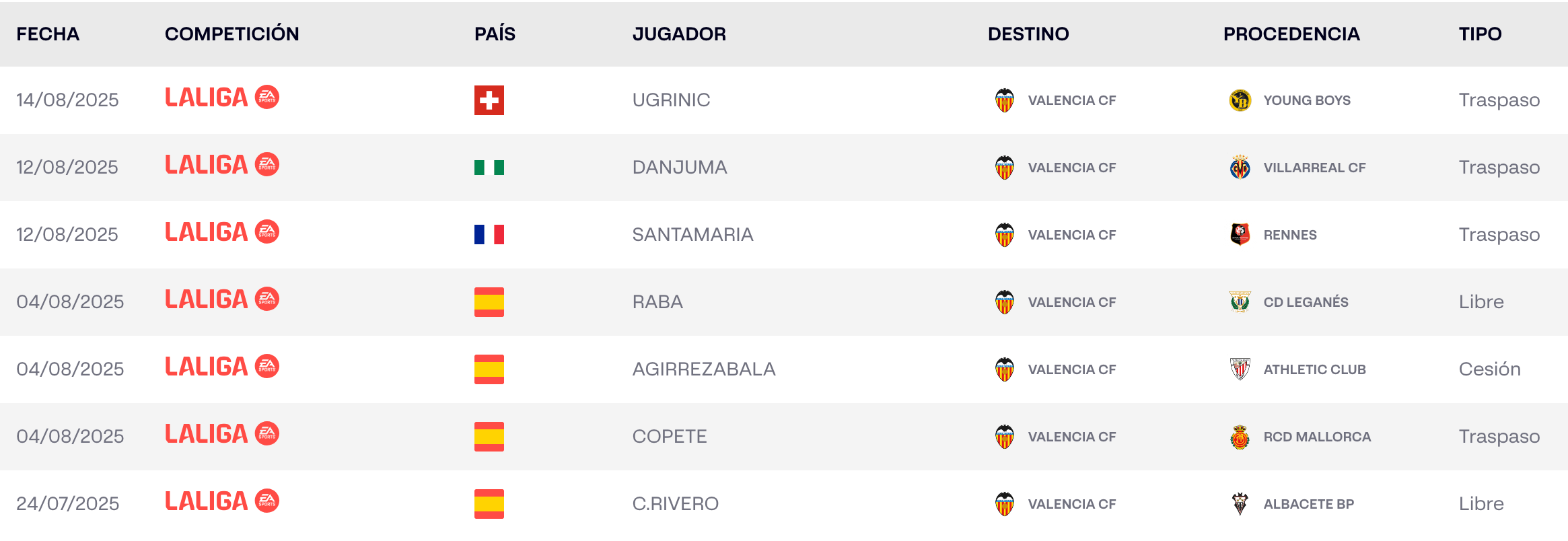Click the VILLARREAL CF team name

(1314, 168)
